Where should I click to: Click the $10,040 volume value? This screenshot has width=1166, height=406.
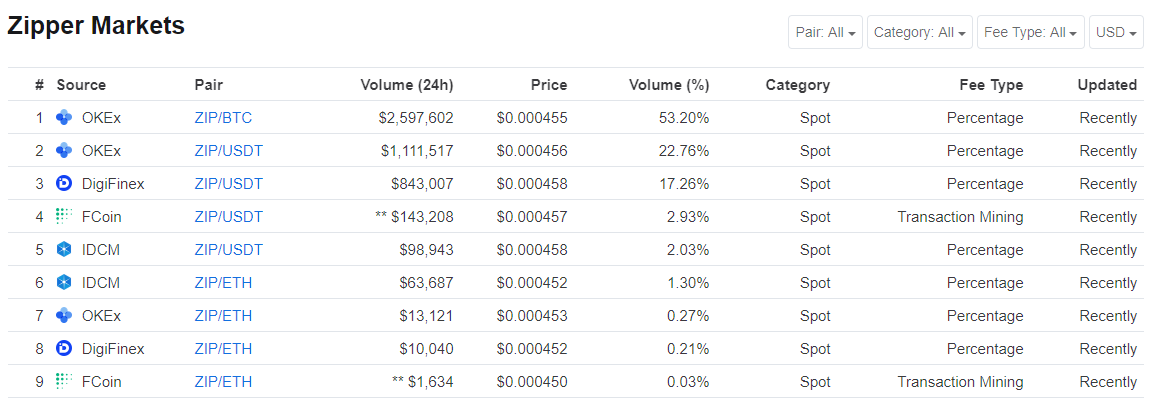tap(426, 348)
